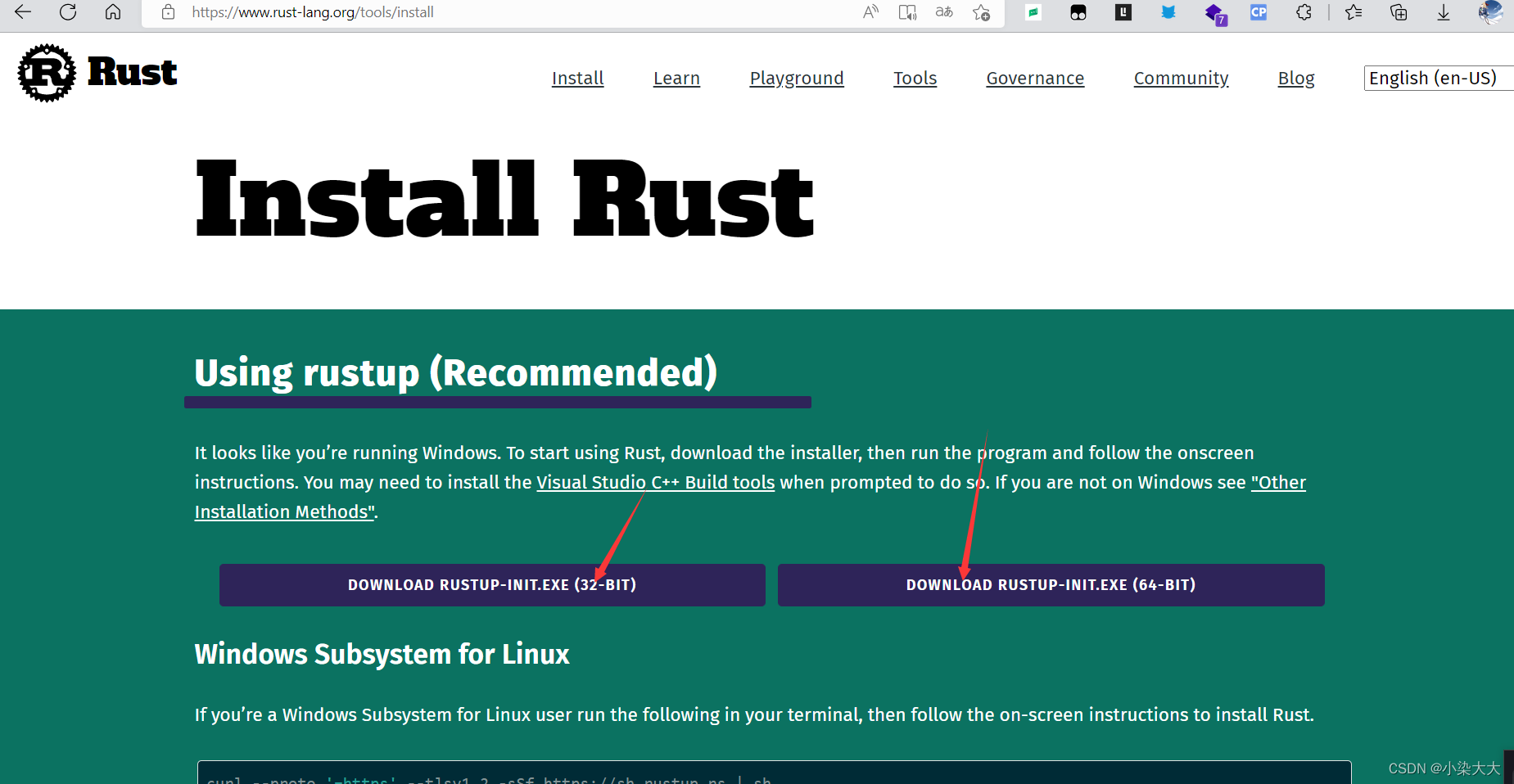Open the Governance nav link
Image resolution: width=1514 pixels, height=784 pixels.
tap(1035, 79)
